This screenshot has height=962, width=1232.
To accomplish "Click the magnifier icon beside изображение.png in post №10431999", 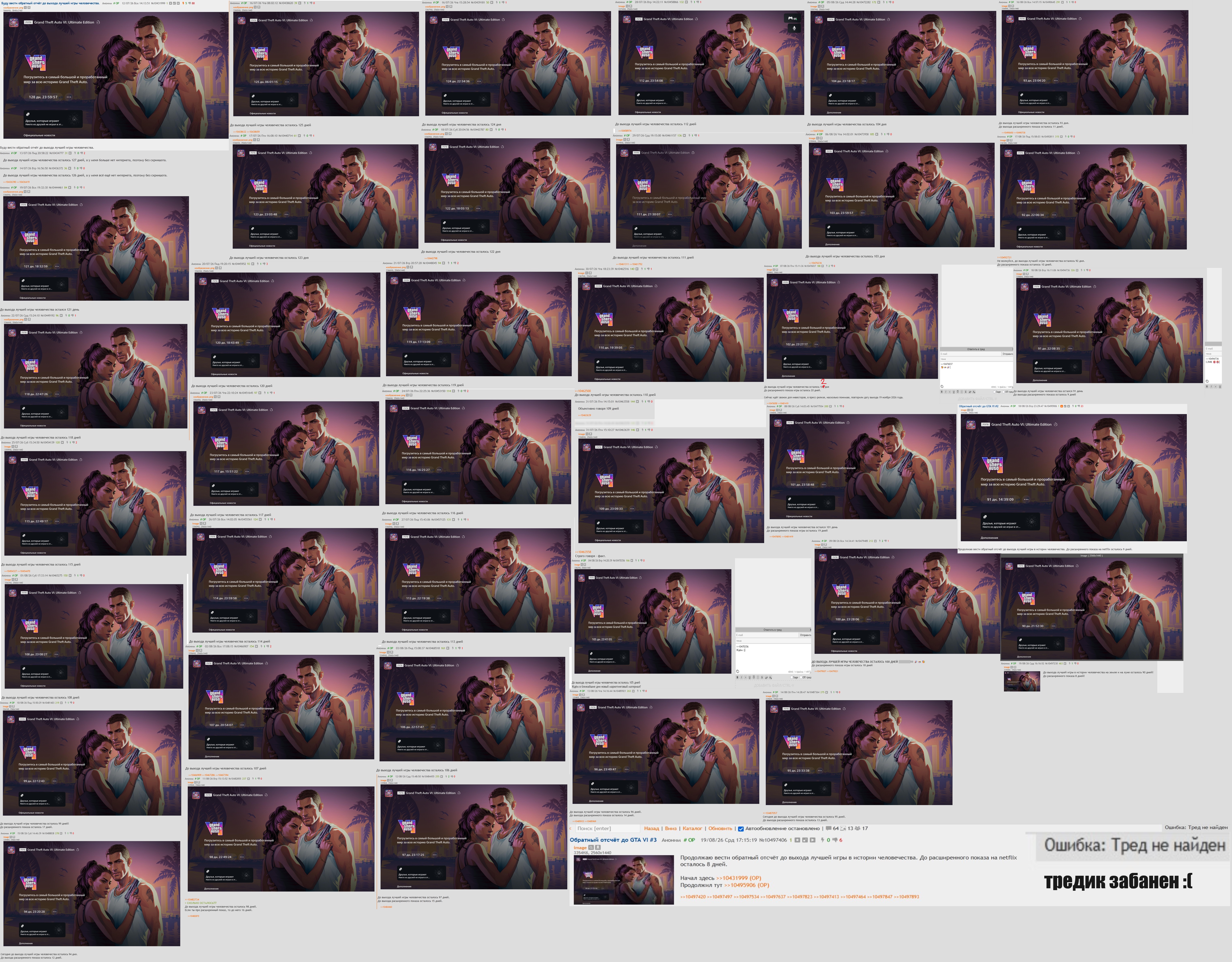I will [x=25, y=7].
